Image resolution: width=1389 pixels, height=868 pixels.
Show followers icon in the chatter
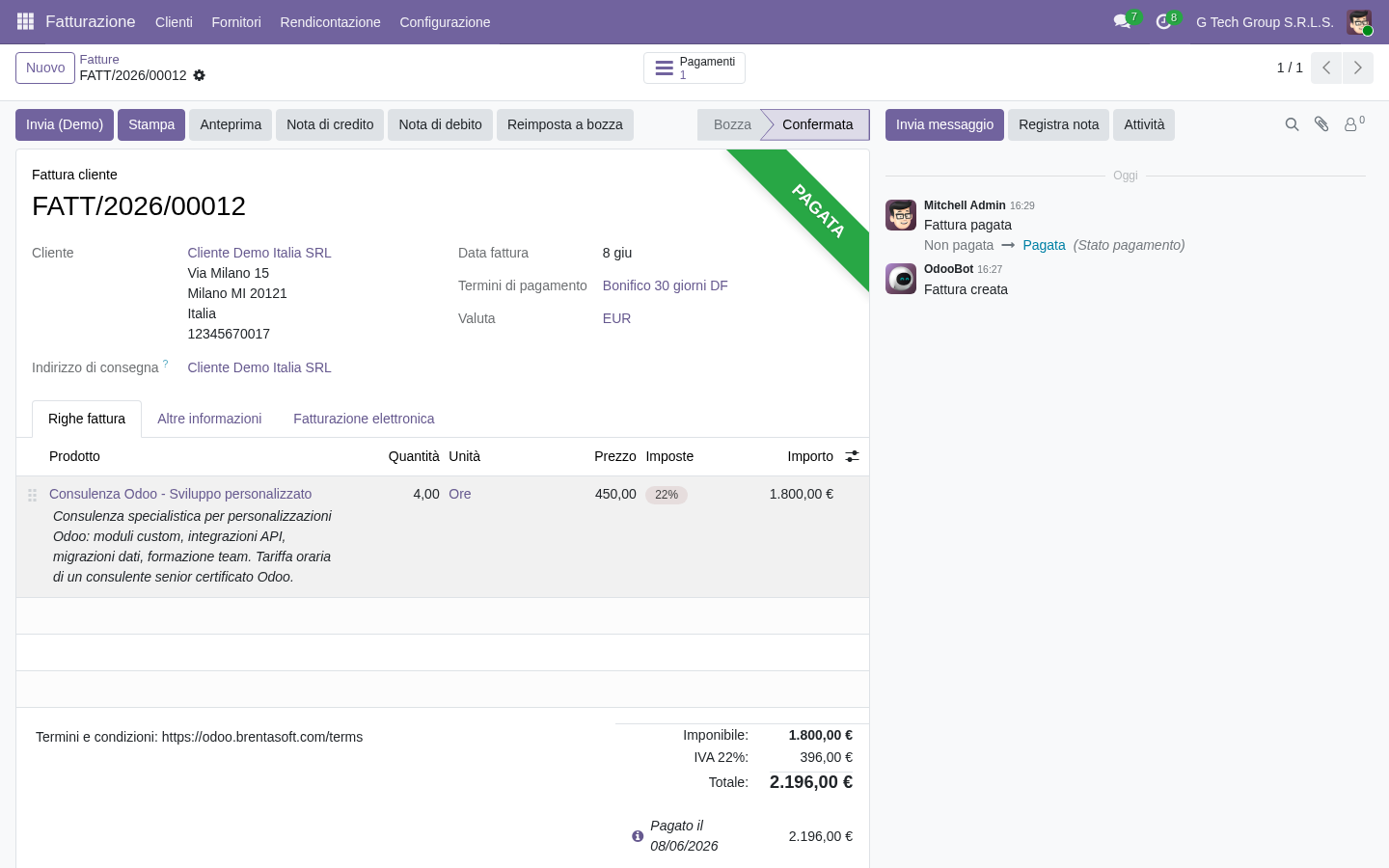pos(1354,123)
